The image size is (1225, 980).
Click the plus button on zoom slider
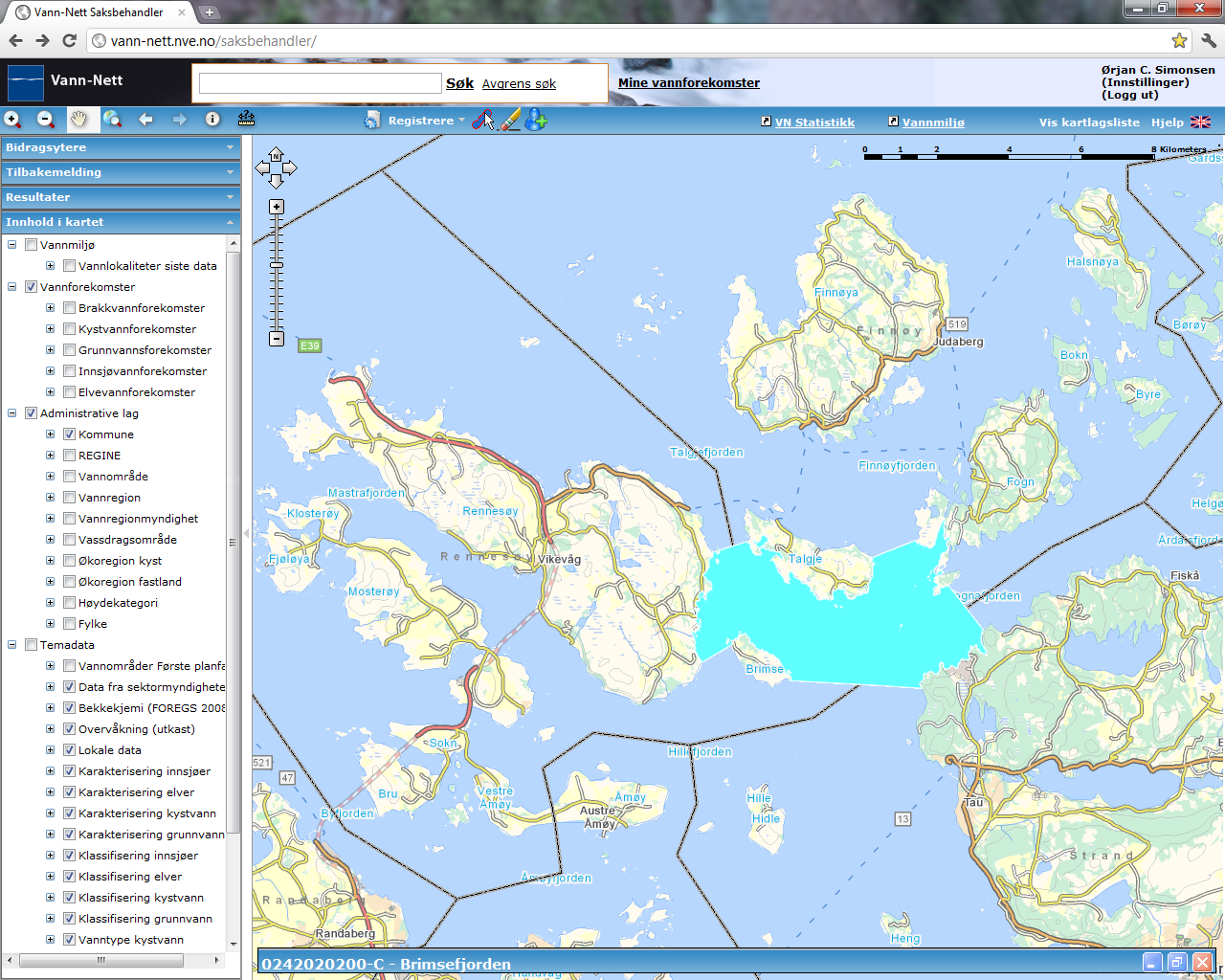(277, 207)
